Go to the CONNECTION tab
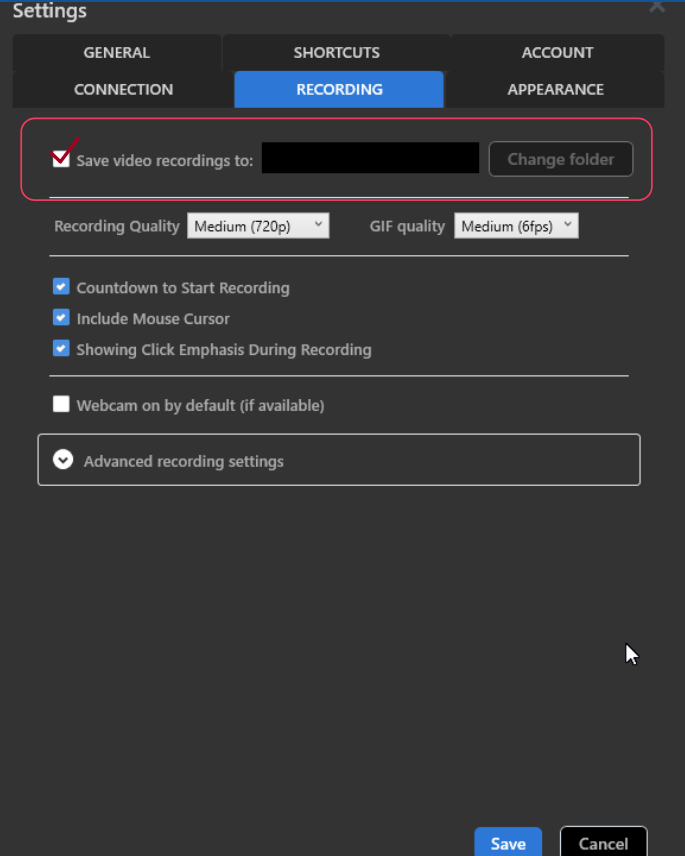Viewport: 685px width, 856px height. pos(123,89)
